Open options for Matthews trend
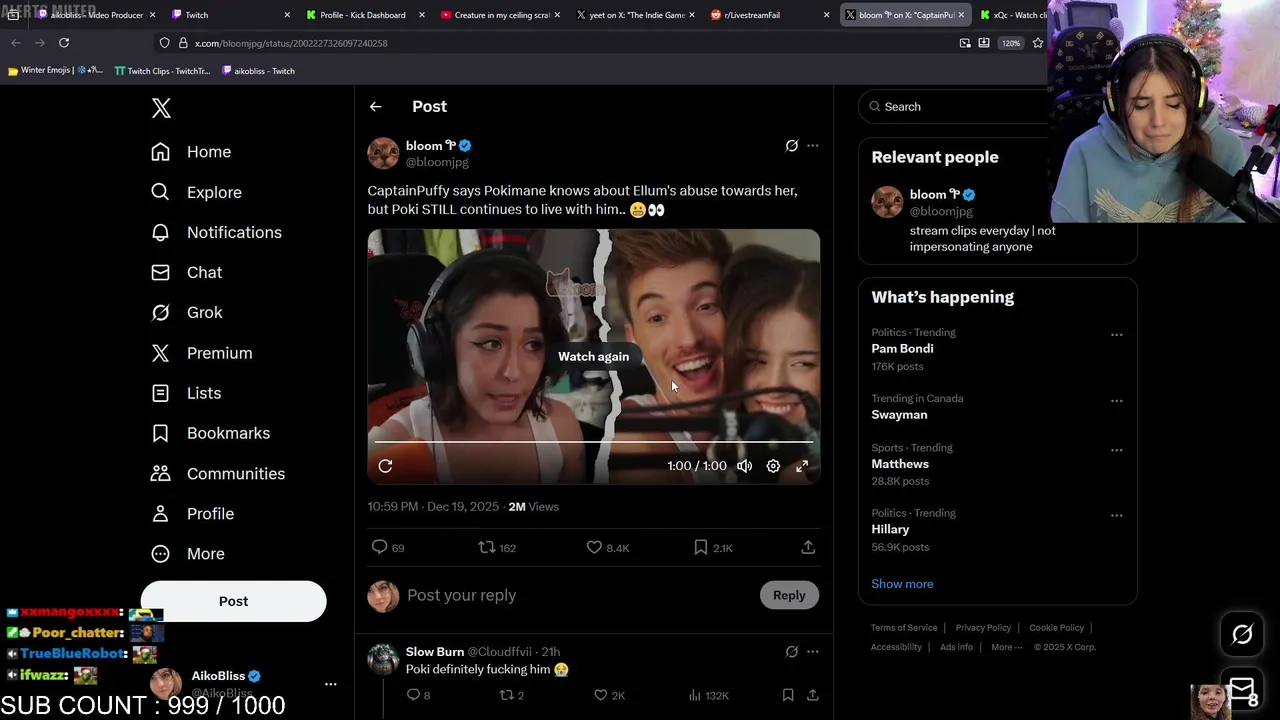This screenshot has width=1280, height=720. 1116,450
